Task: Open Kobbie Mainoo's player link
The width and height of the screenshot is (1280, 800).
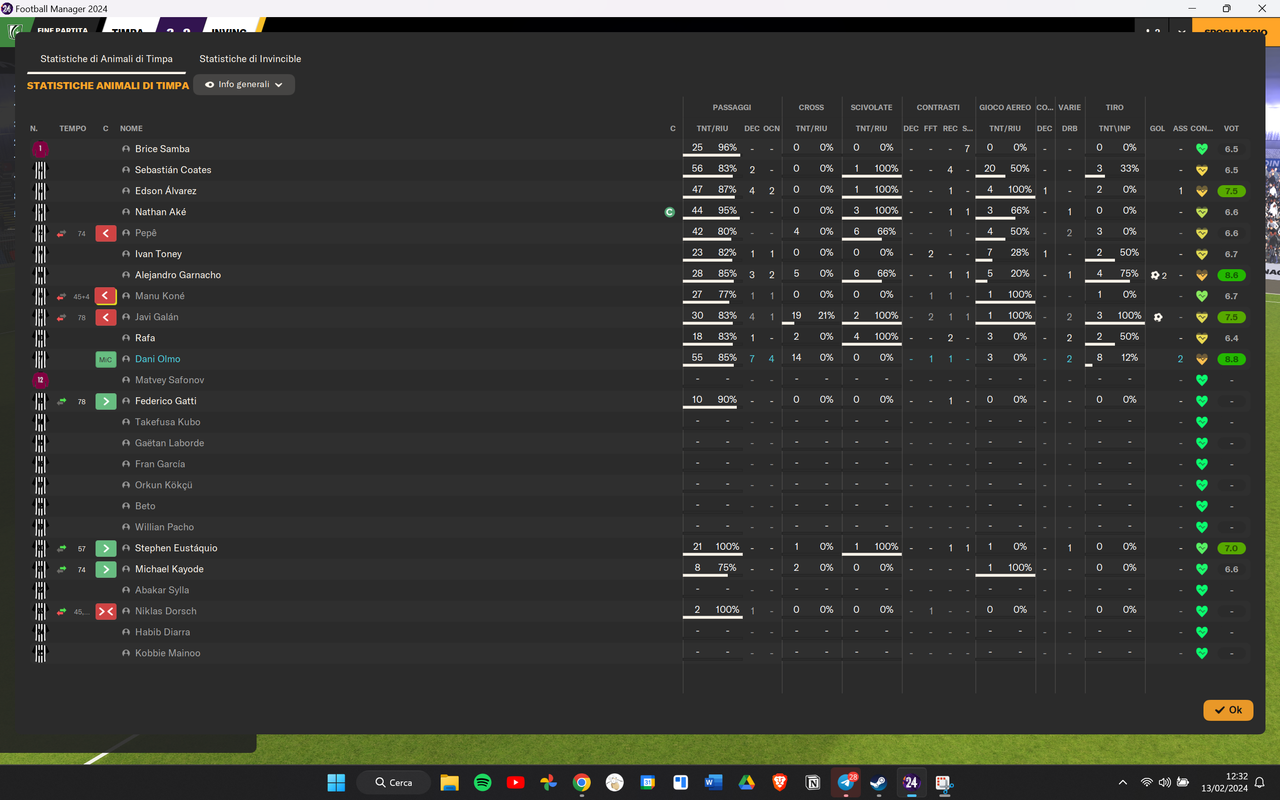Action: [168, 653]
